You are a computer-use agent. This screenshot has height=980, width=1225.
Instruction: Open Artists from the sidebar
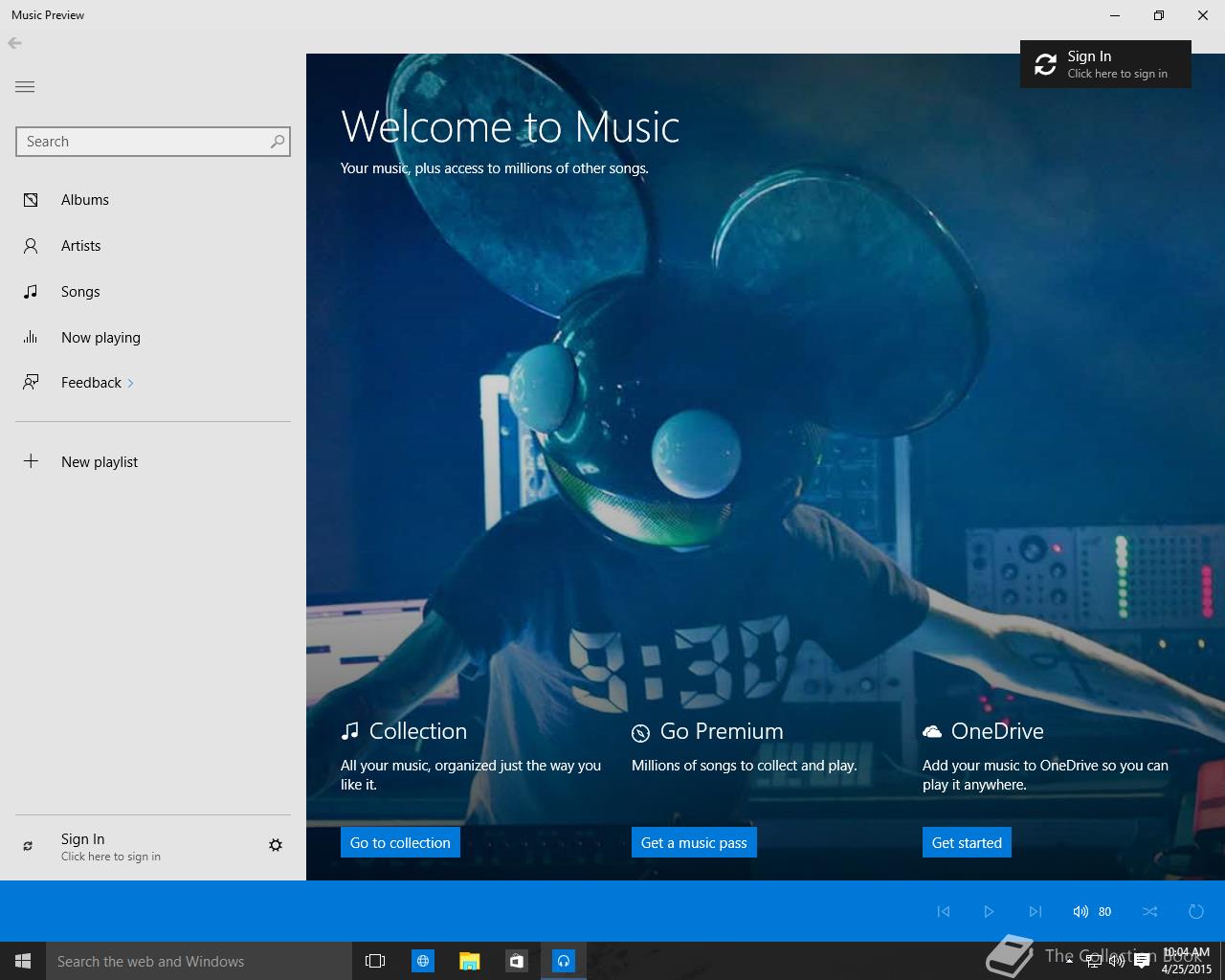pos(80,246)
